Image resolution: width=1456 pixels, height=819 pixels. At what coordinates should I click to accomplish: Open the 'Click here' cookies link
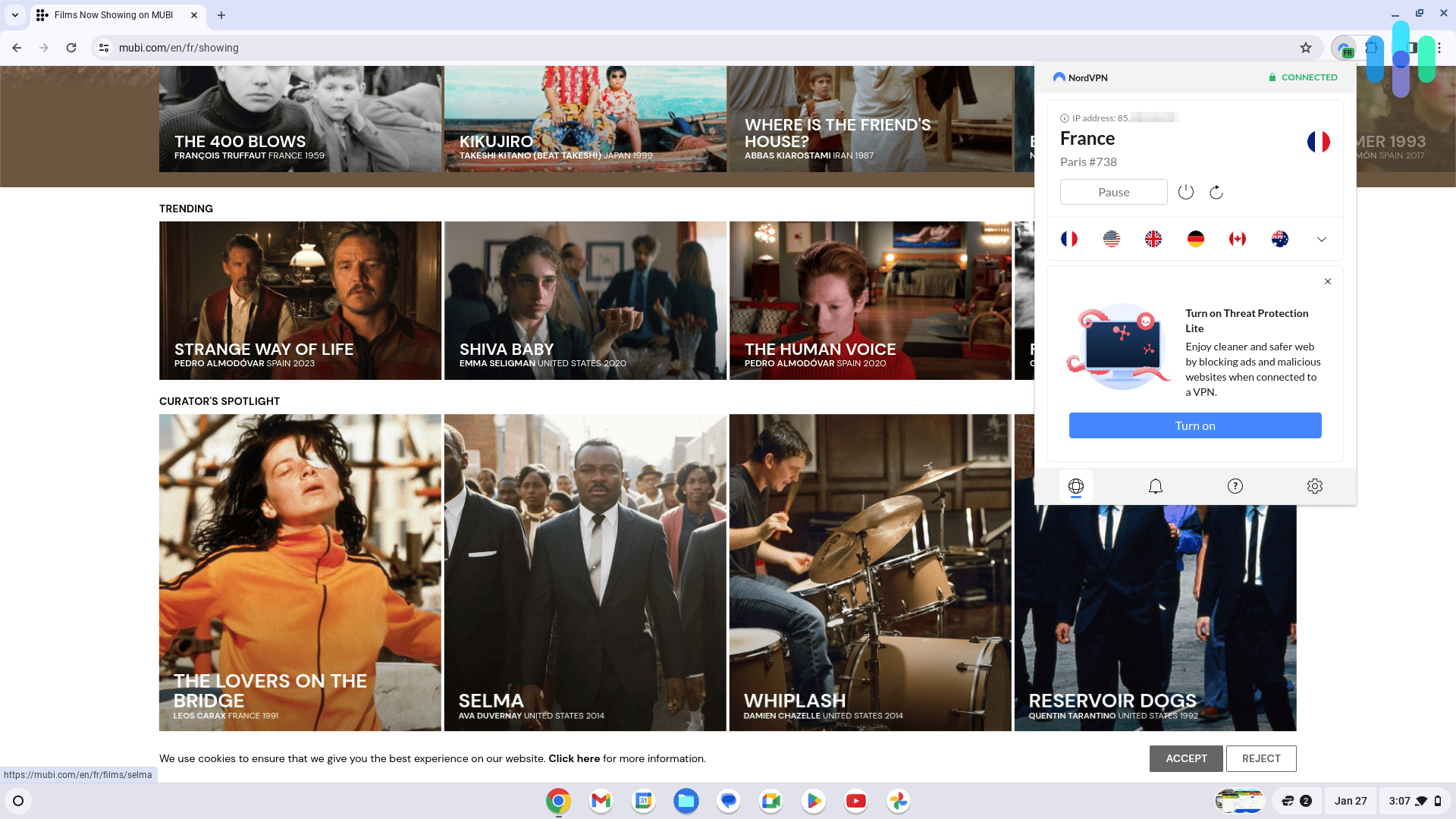574,758
